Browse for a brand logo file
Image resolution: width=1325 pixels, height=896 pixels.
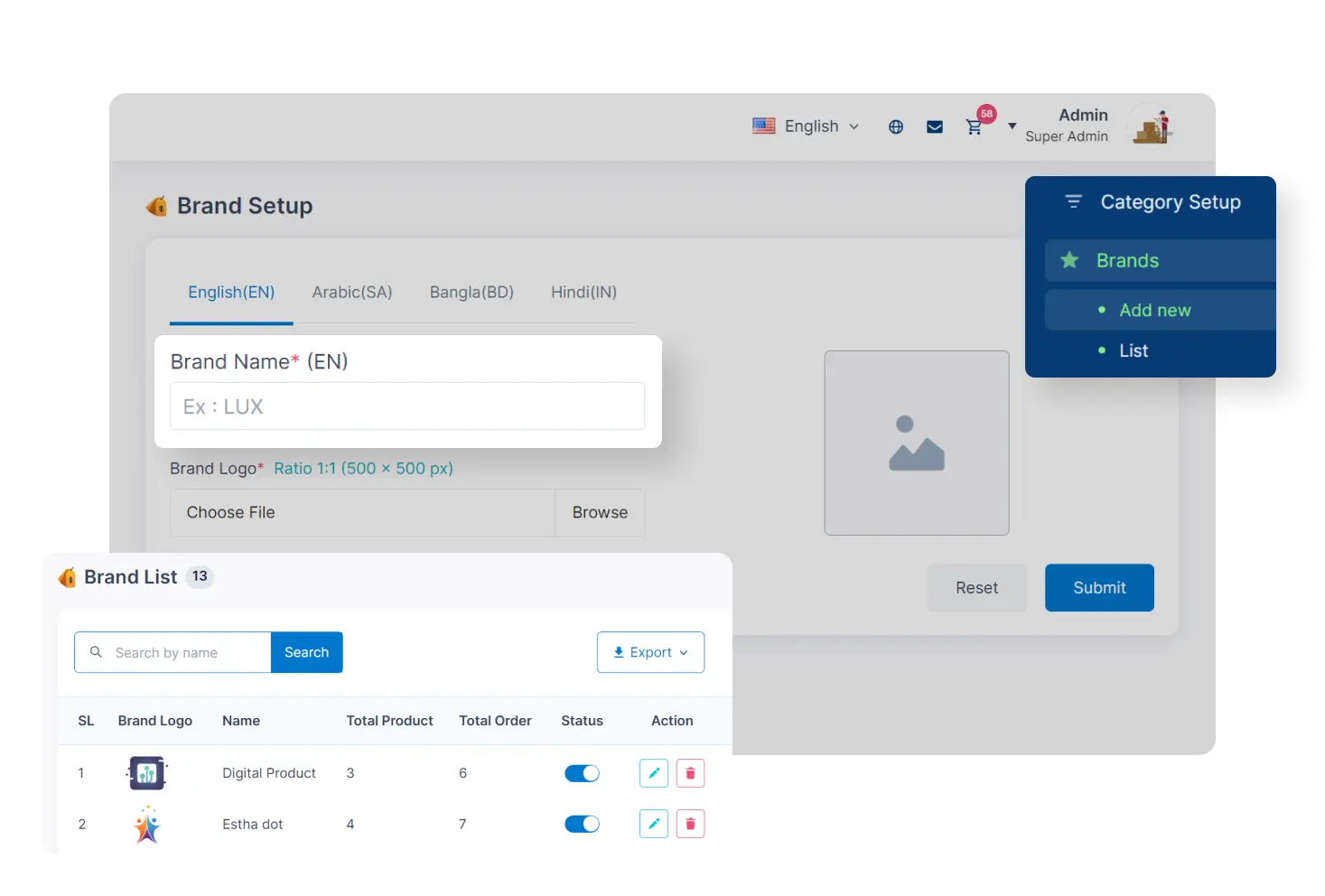(599, 512)
